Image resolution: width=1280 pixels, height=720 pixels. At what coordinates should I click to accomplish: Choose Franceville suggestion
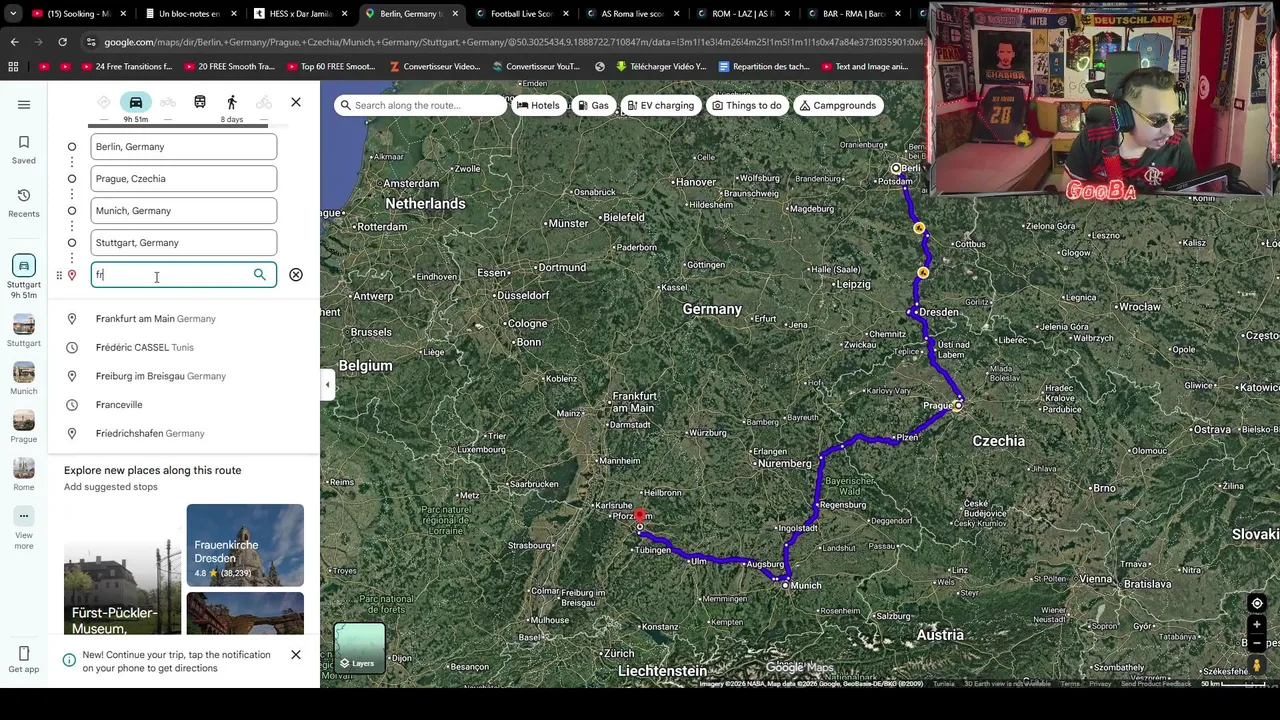pyautogui.click(x=184, y=405)
